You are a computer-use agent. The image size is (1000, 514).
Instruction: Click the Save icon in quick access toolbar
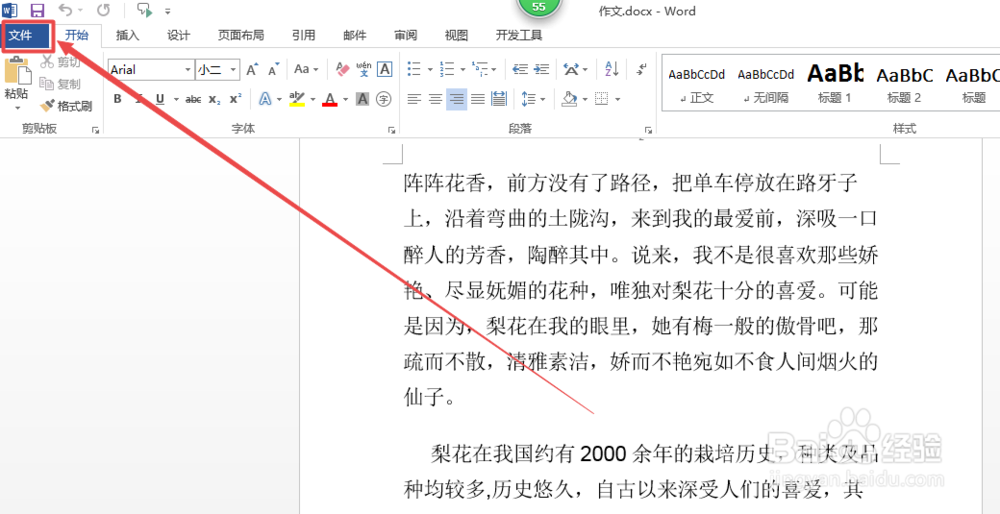click(37, 10)
